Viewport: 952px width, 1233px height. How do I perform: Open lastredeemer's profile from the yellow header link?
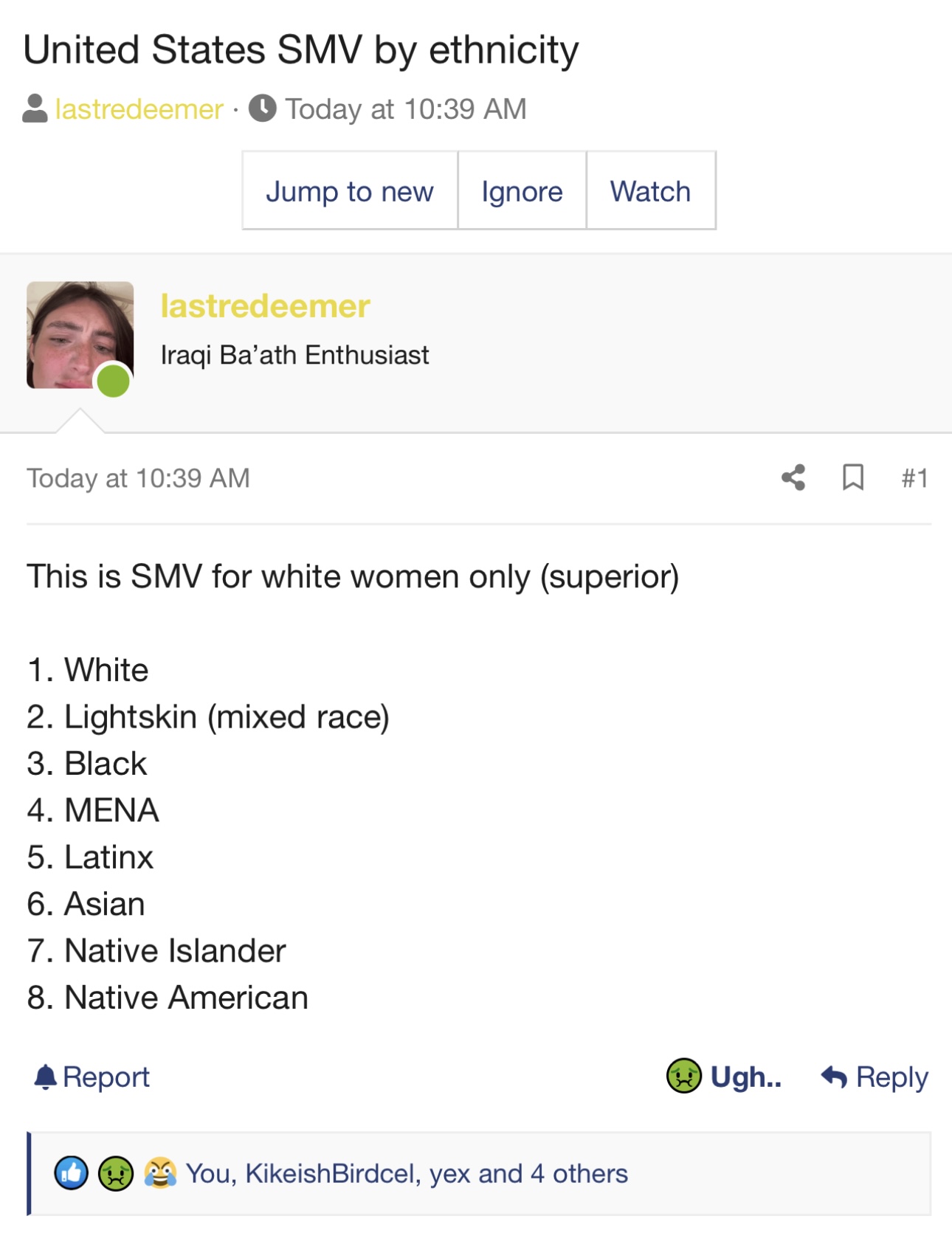(139, 109)
